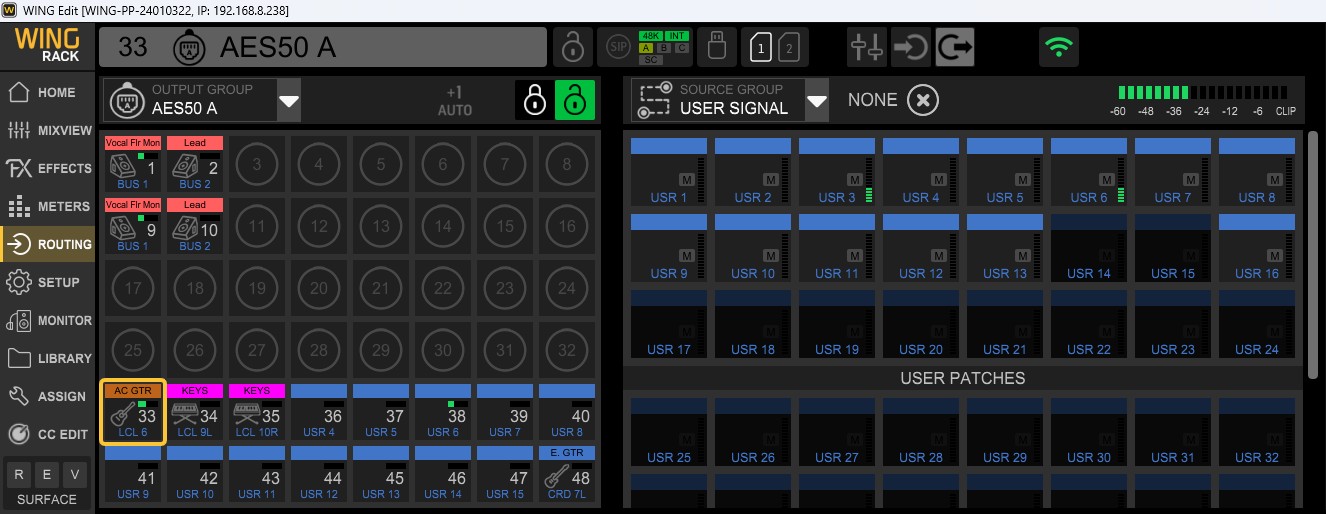This screenshot has width=1326, height=514.
Task: Select SD card 2 icon
Action: click(788, 47)
